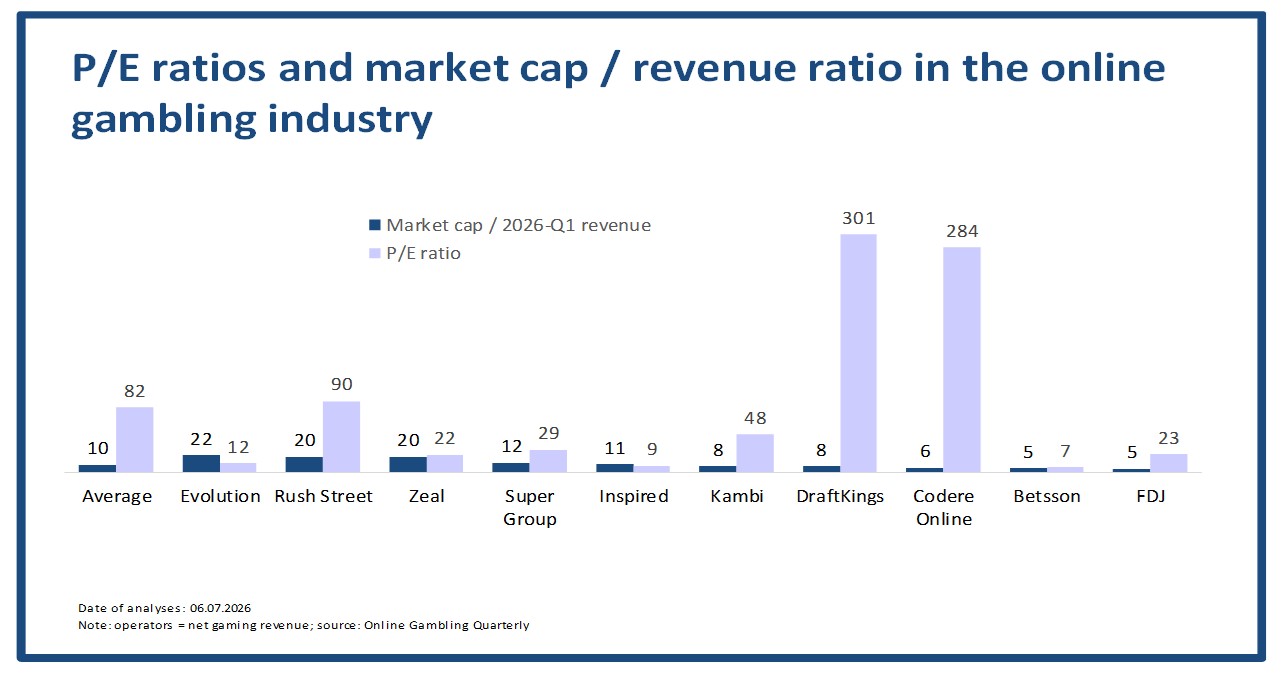This screenshot has height=673, width=1285.
Task: Click the Evolution dark blue market cap bar
Action: 201,463
